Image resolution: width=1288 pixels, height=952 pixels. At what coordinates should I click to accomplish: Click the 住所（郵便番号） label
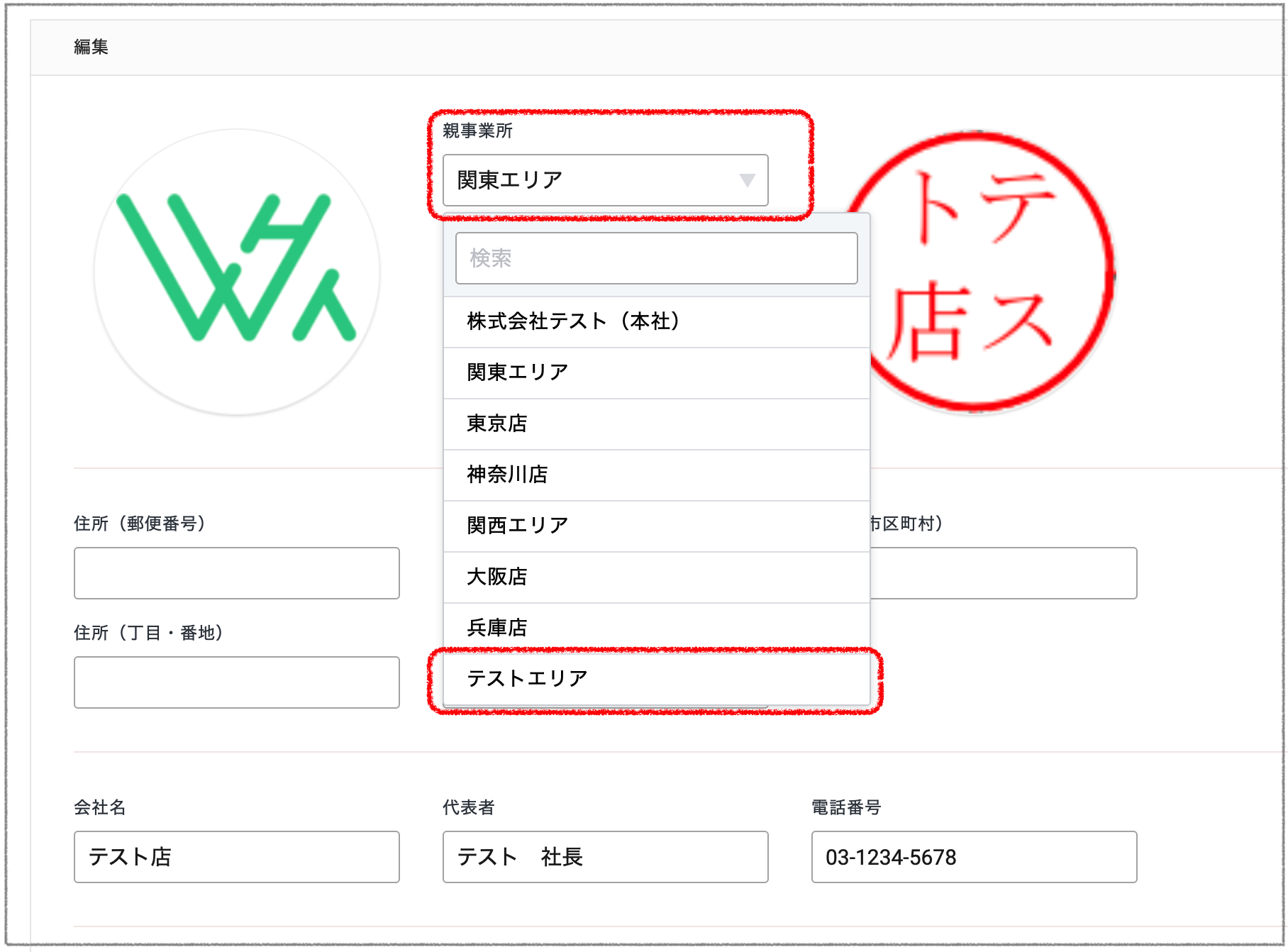[140, 524]
